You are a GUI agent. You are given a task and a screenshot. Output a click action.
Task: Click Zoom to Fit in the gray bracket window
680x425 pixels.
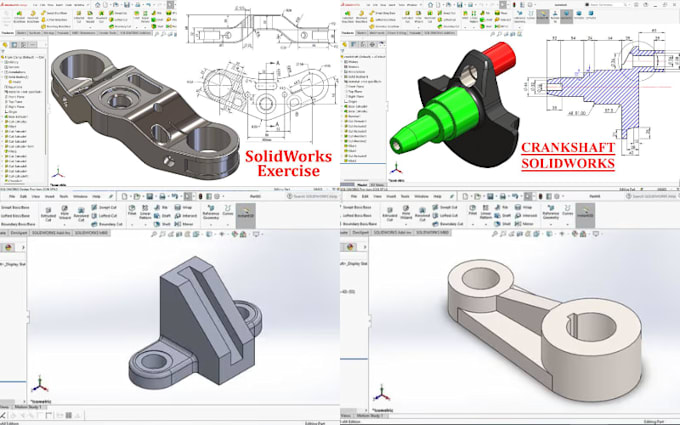154,234
